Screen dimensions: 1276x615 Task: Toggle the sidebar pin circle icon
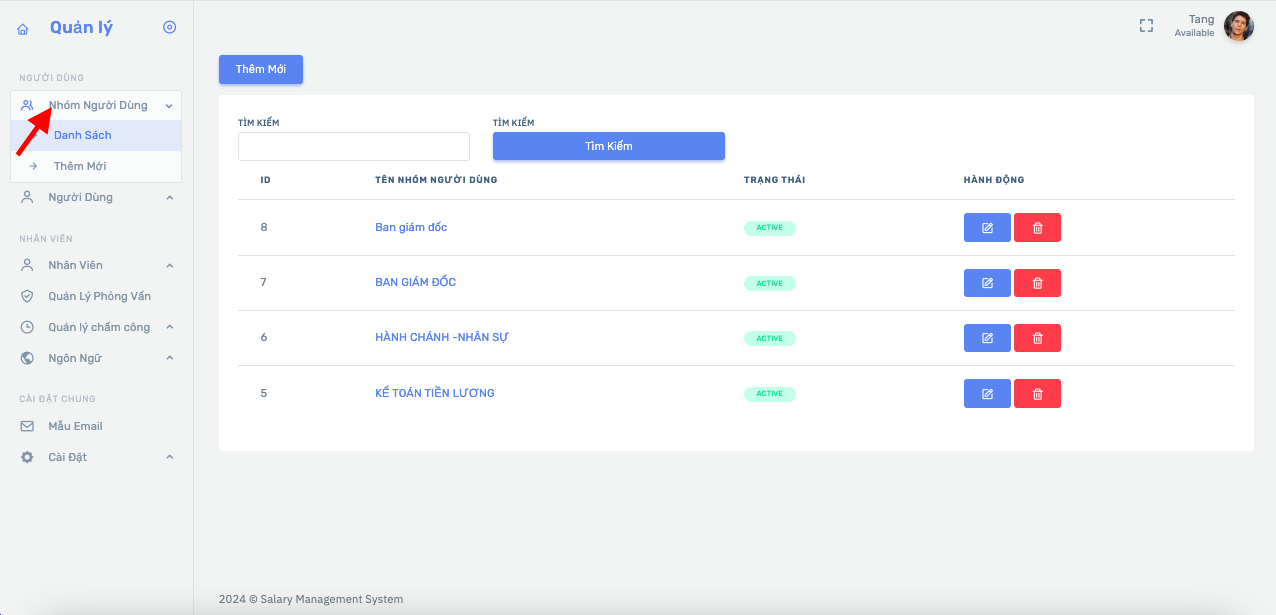tap(169, 28)
